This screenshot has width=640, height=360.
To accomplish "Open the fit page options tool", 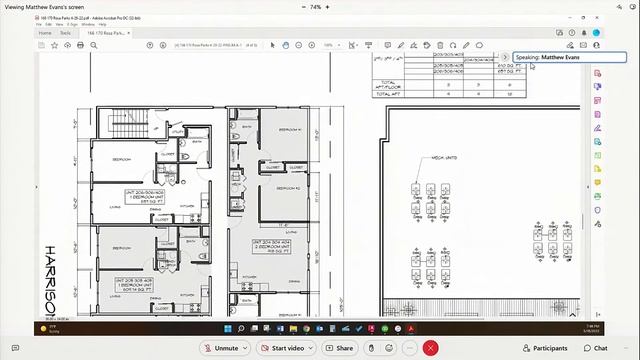I will [x=352, y=45].
